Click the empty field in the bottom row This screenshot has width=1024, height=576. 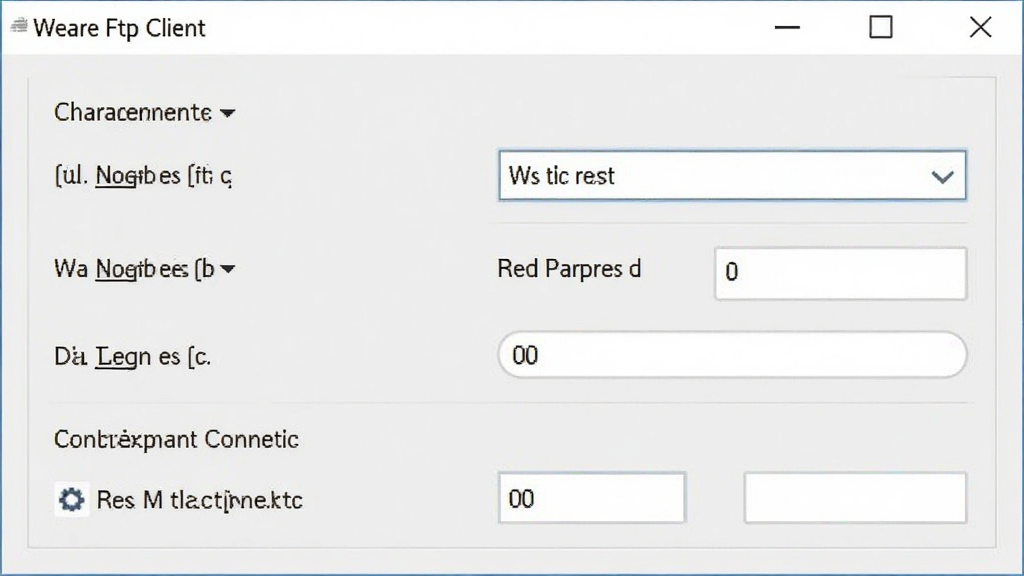[x=855, y=498]
